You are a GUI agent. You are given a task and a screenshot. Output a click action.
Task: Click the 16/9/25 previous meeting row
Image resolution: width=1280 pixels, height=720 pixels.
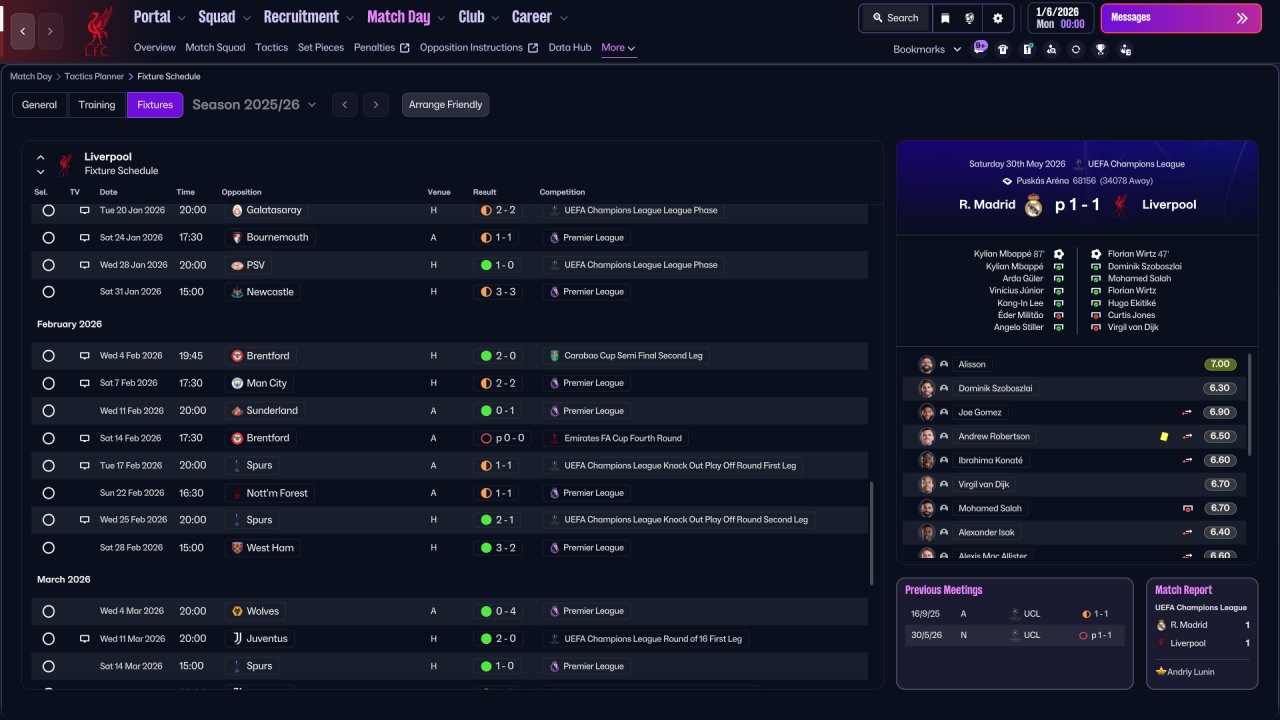(x=1014, y=614)
